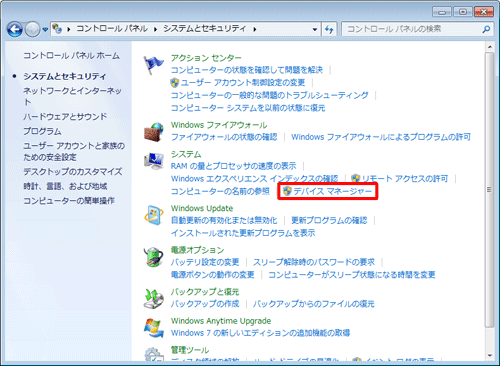Open コンピューターの一般的な問題のトラブルシューティング
Image resolution: width=500 pixels, height=366 pixels.
(x=270, y=95)
